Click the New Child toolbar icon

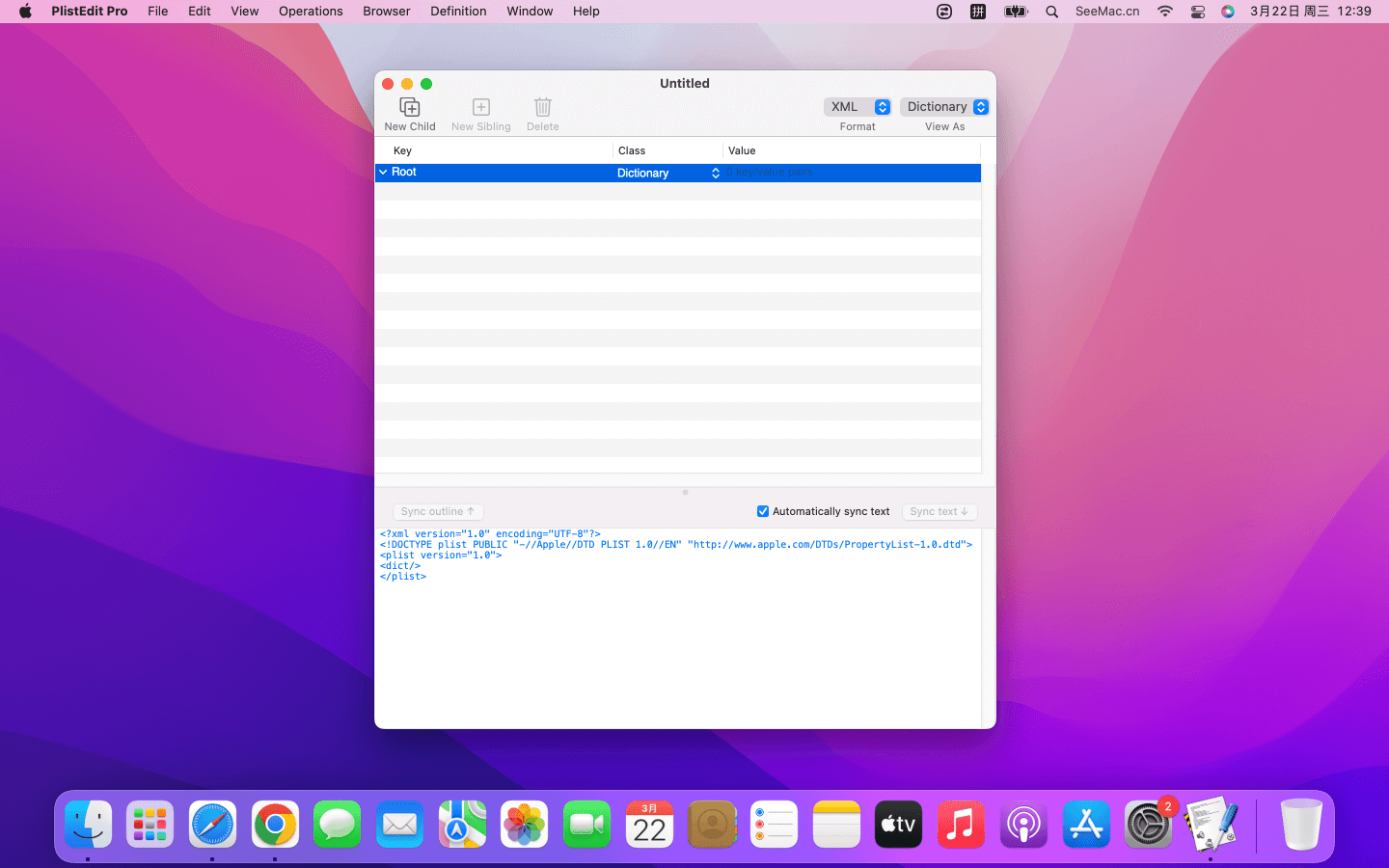[409, 107]
